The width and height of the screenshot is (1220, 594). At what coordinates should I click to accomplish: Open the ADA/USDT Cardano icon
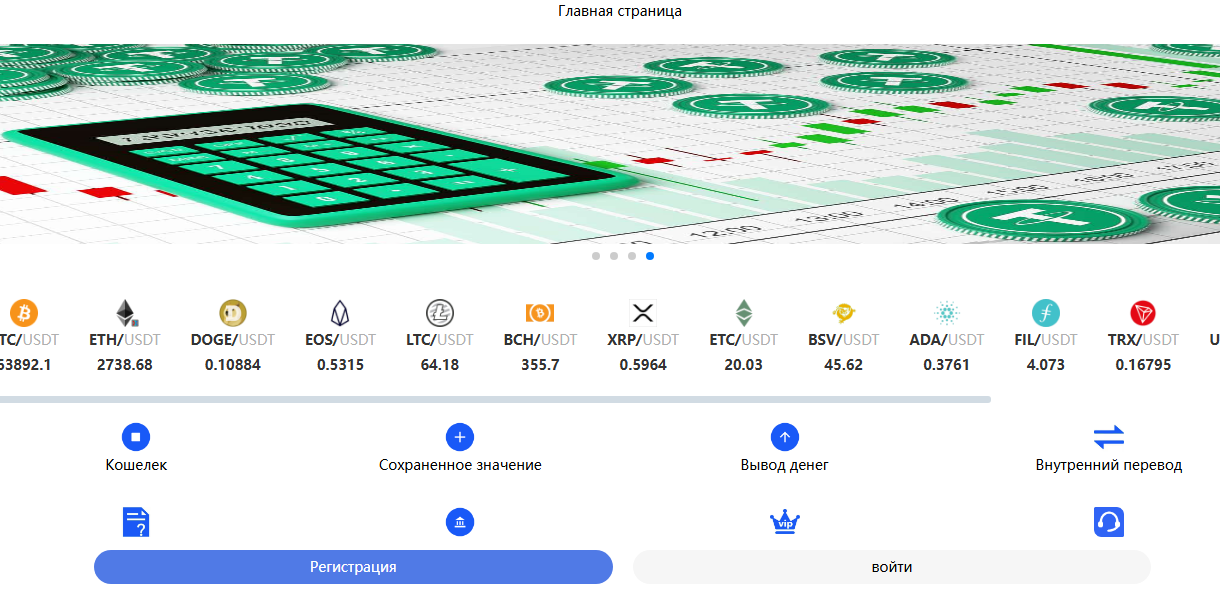coord(946,313)
